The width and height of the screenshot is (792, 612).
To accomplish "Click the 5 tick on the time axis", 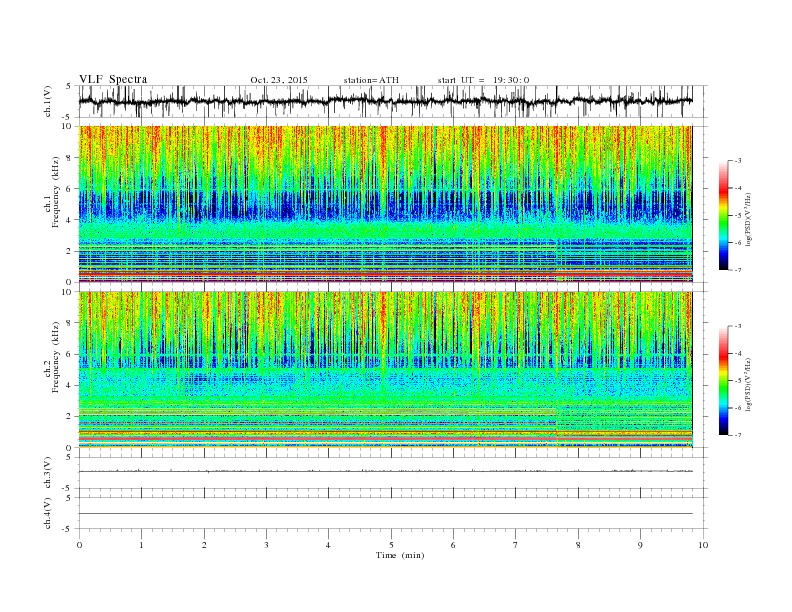I will pyautogui.click(x=391, y=545).
